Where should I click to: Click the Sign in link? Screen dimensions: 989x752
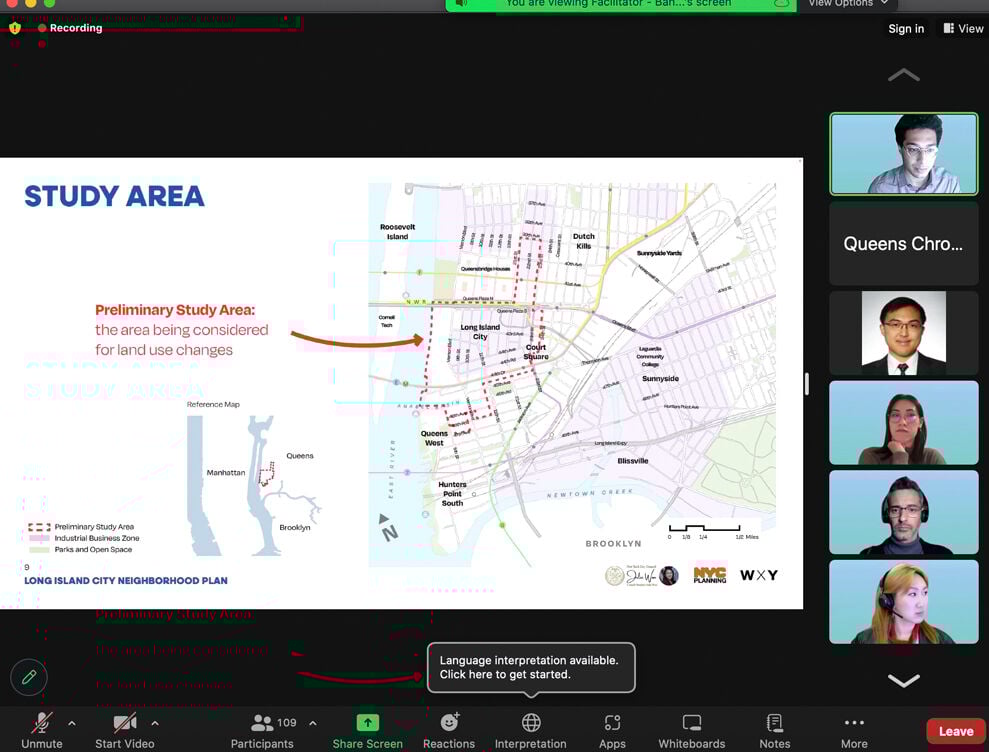[x=906, y=29]
